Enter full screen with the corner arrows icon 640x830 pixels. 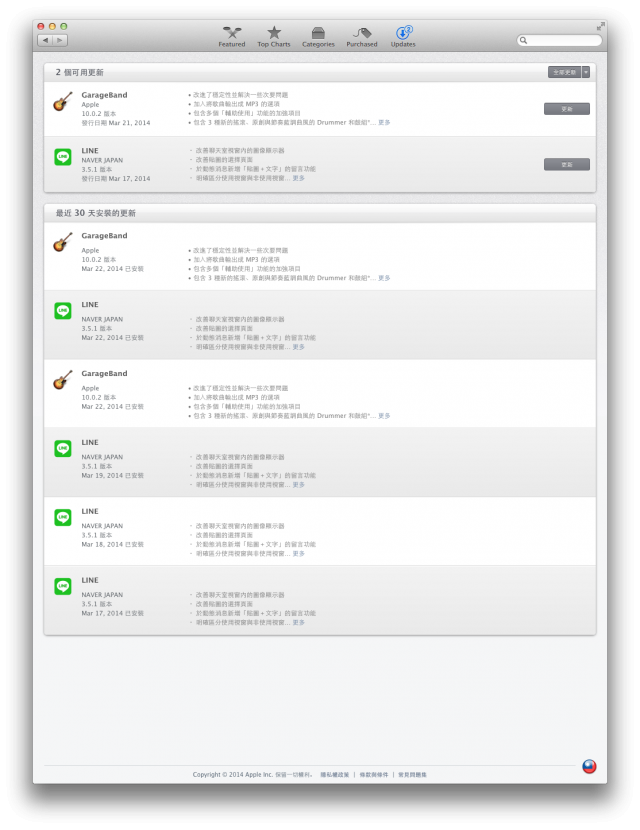pyautogui.click(x=600, y=26)
